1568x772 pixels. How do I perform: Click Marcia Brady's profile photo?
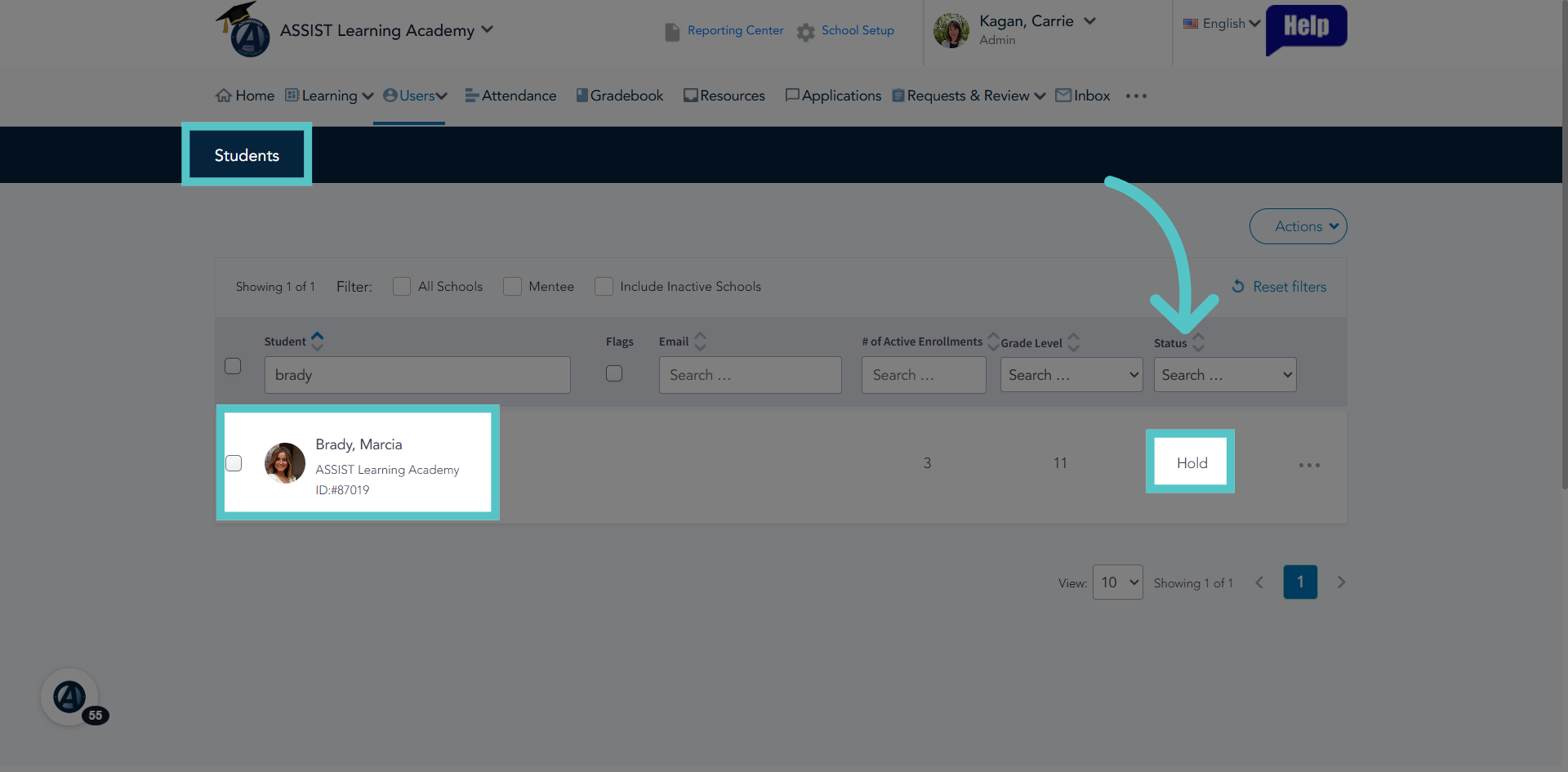285,463
